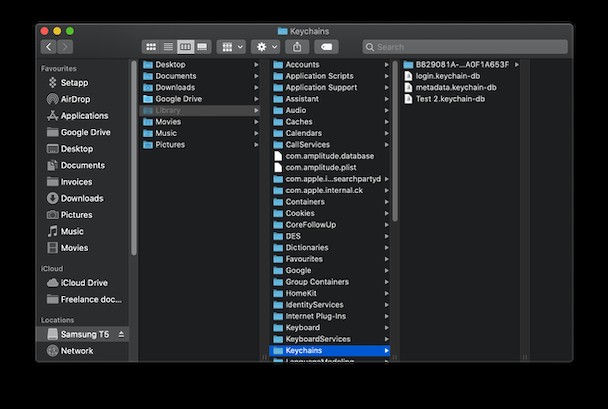This screenshot has height=409, width=608.
Task: Click in the Search field
Action: coord(464,47)
